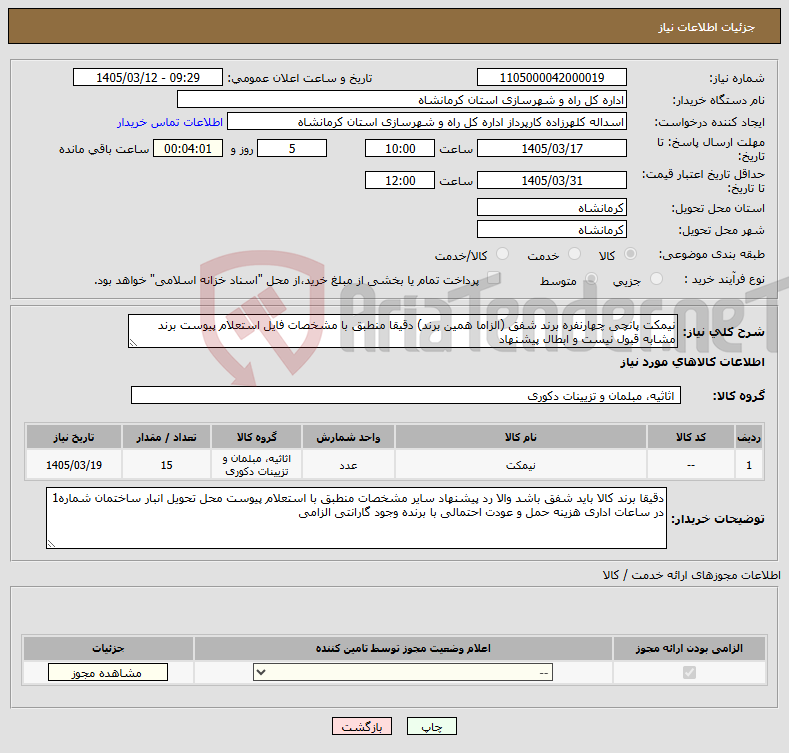This screenshot has width=789, height=753.
Task: Open the اطلاعات تماس خریدار link
Action: (170, 122)
